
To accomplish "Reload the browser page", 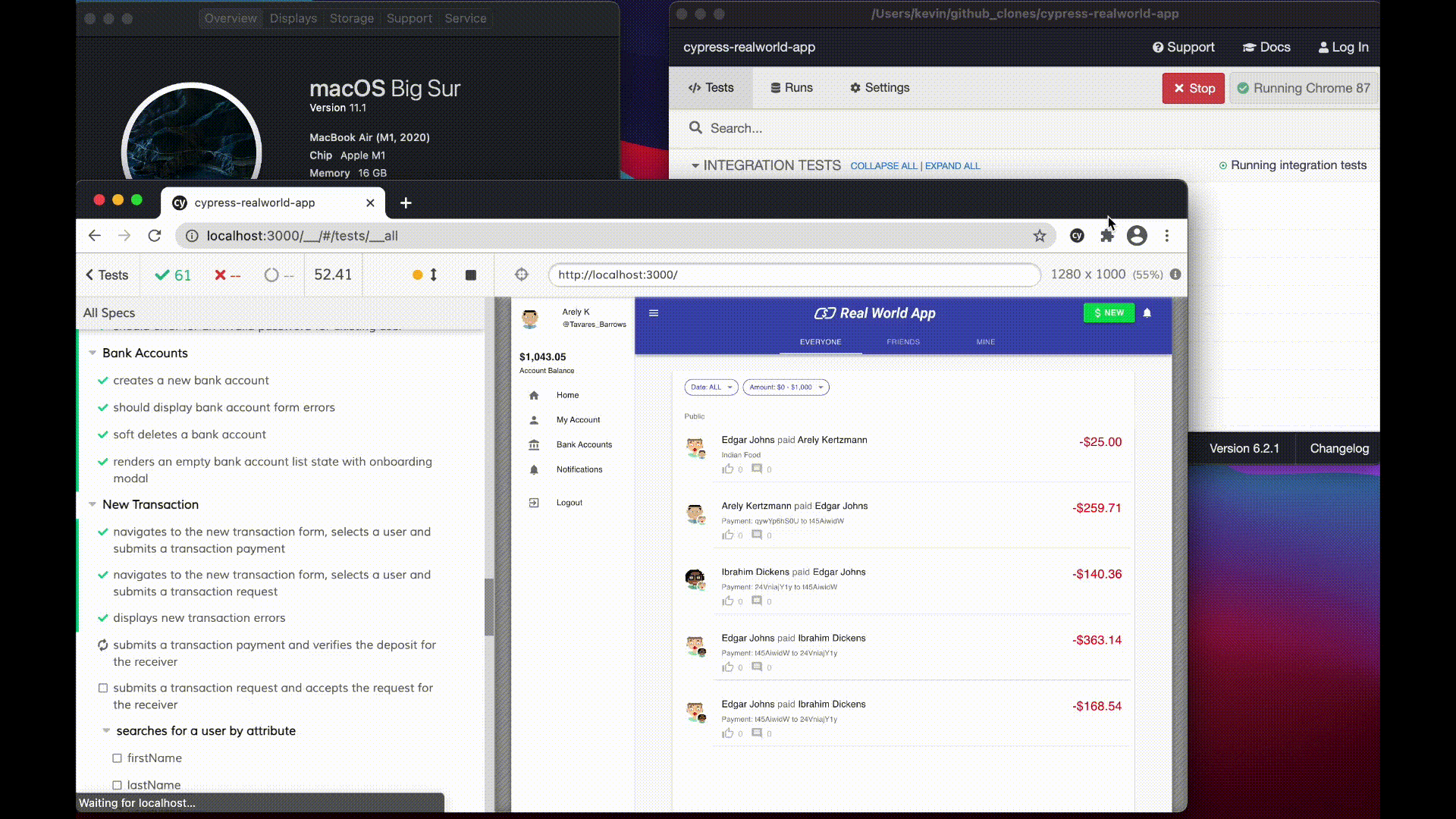I will coord(155,236).
